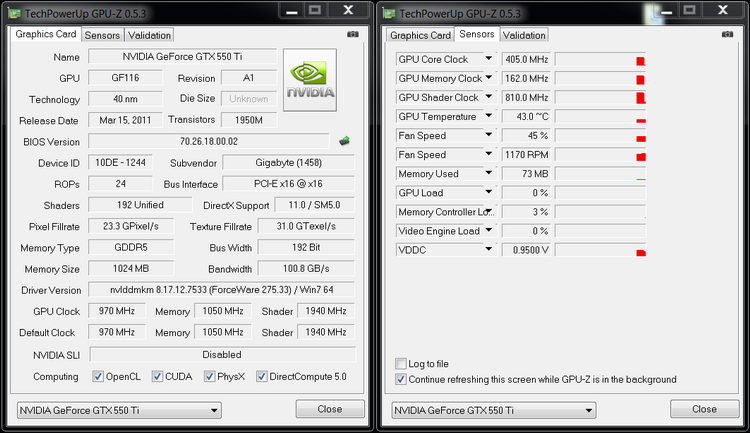Open GPU Shader Clock sensor dropdown

click(x=488, y=97)
